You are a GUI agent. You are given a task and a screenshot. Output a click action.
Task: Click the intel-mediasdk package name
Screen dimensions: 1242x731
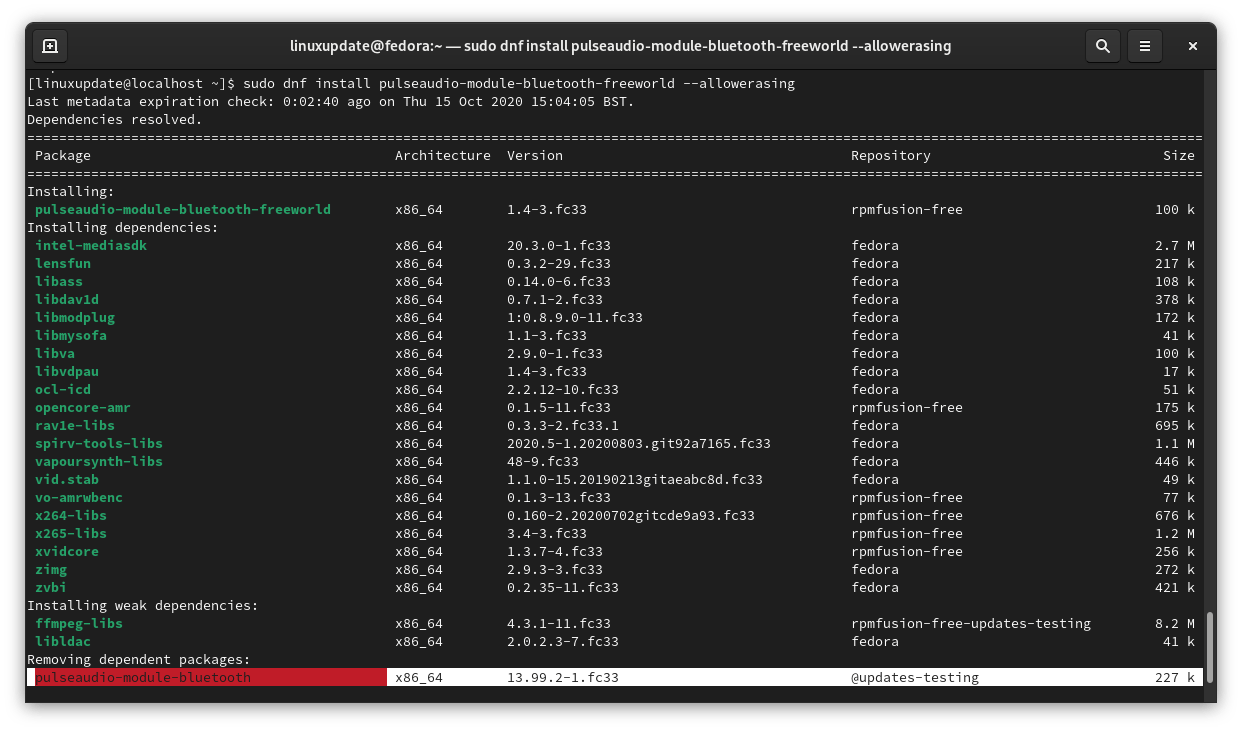tap(91, 246)
